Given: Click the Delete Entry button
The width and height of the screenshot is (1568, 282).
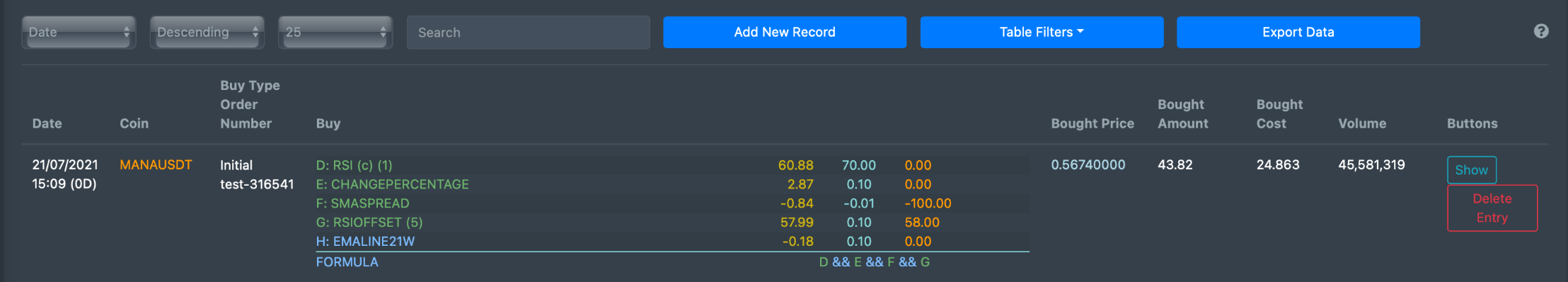Looking at the screenshot, I should [1492, 208].
